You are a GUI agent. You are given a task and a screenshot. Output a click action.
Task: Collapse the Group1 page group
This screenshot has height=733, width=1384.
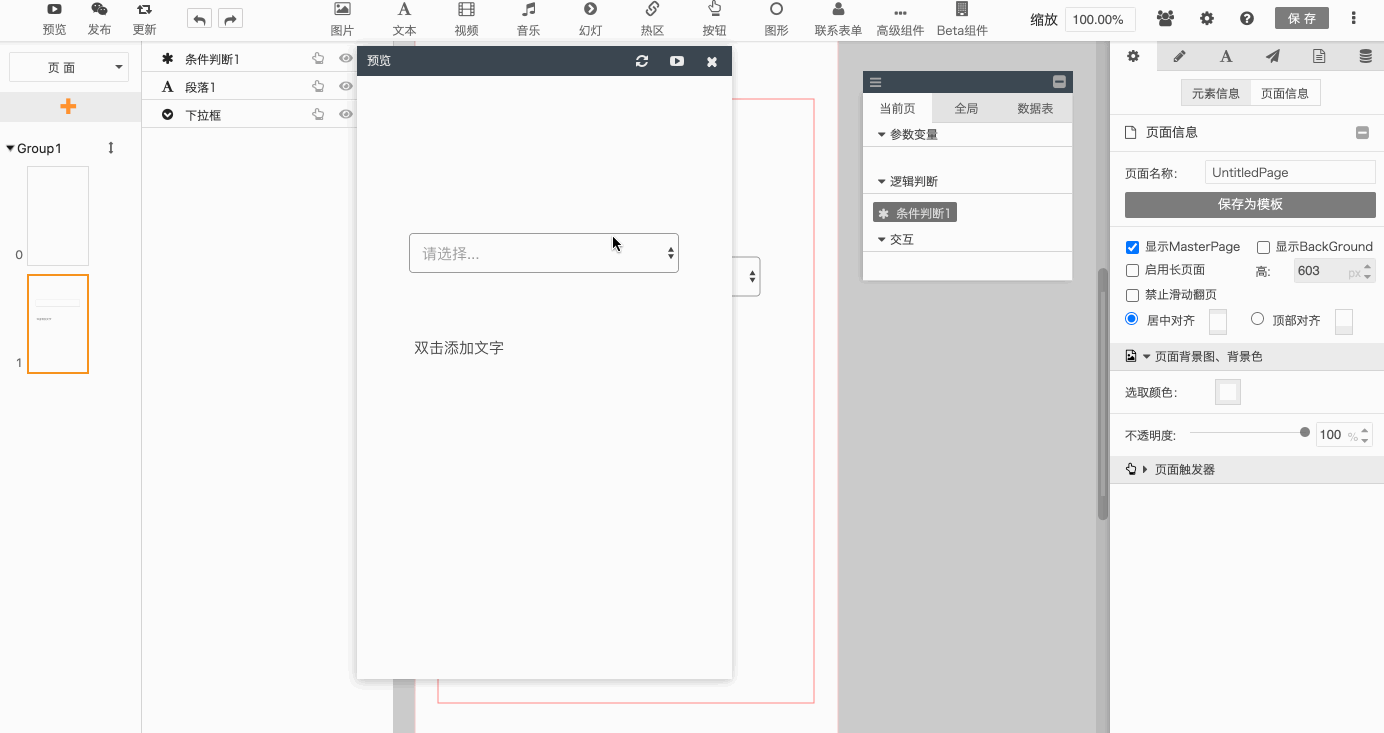point(11,149)
